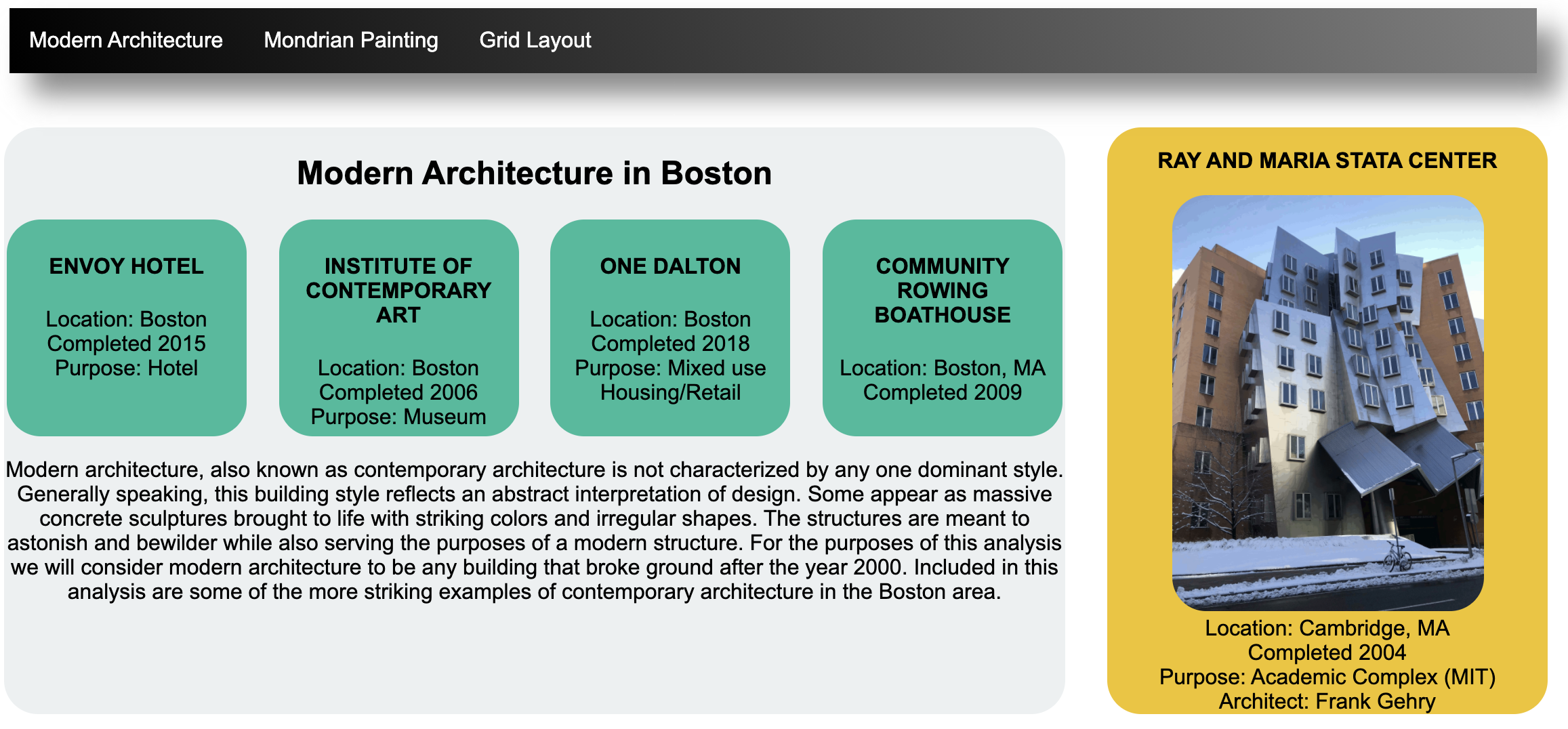1568x729 pixels.
Task: Click 'Completed 2006' in the ICA card
Action: (x=398, y=392)
